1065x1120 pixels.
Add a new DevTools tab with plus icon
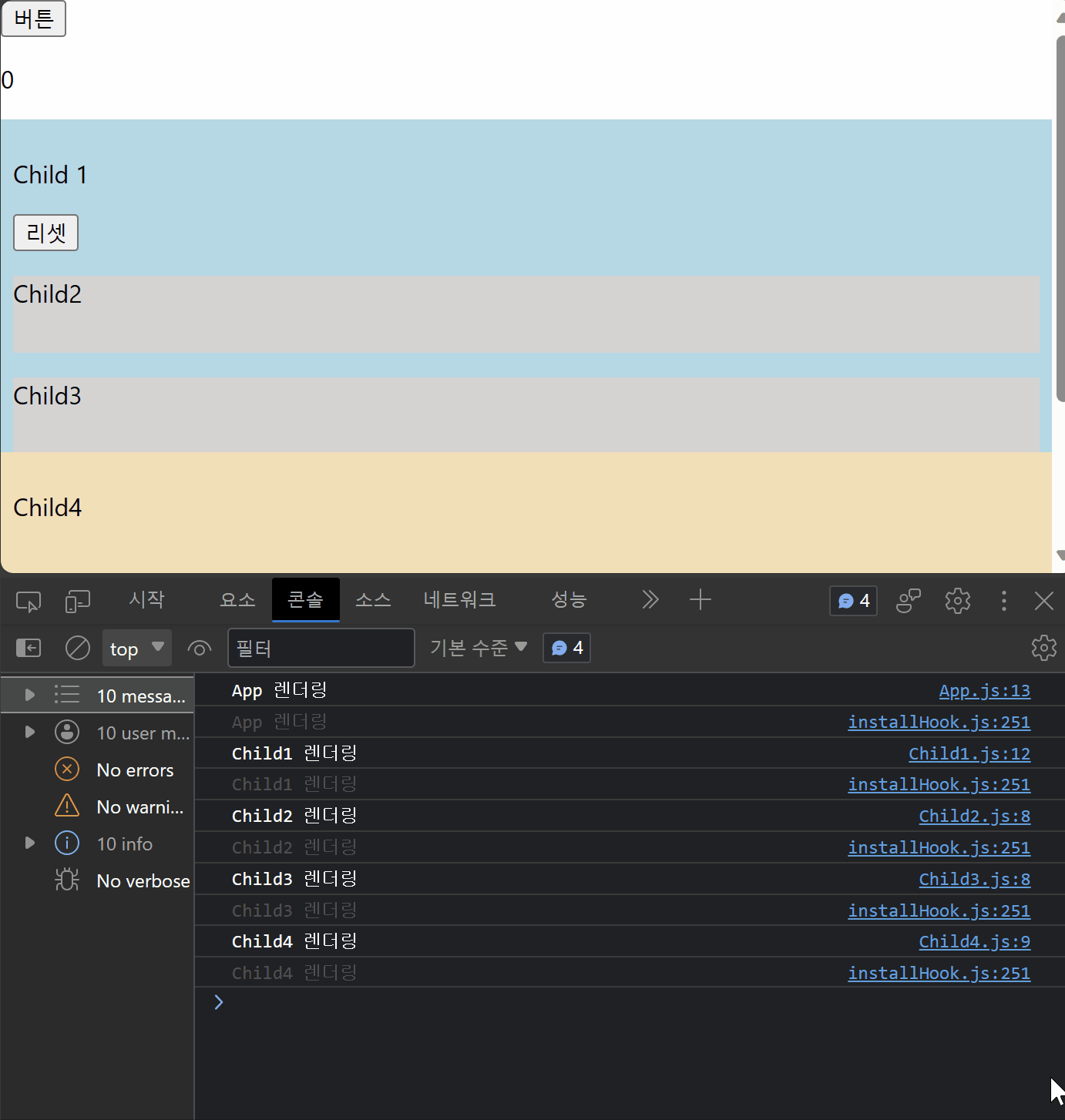pyautogui.click(x=700, y=599)
